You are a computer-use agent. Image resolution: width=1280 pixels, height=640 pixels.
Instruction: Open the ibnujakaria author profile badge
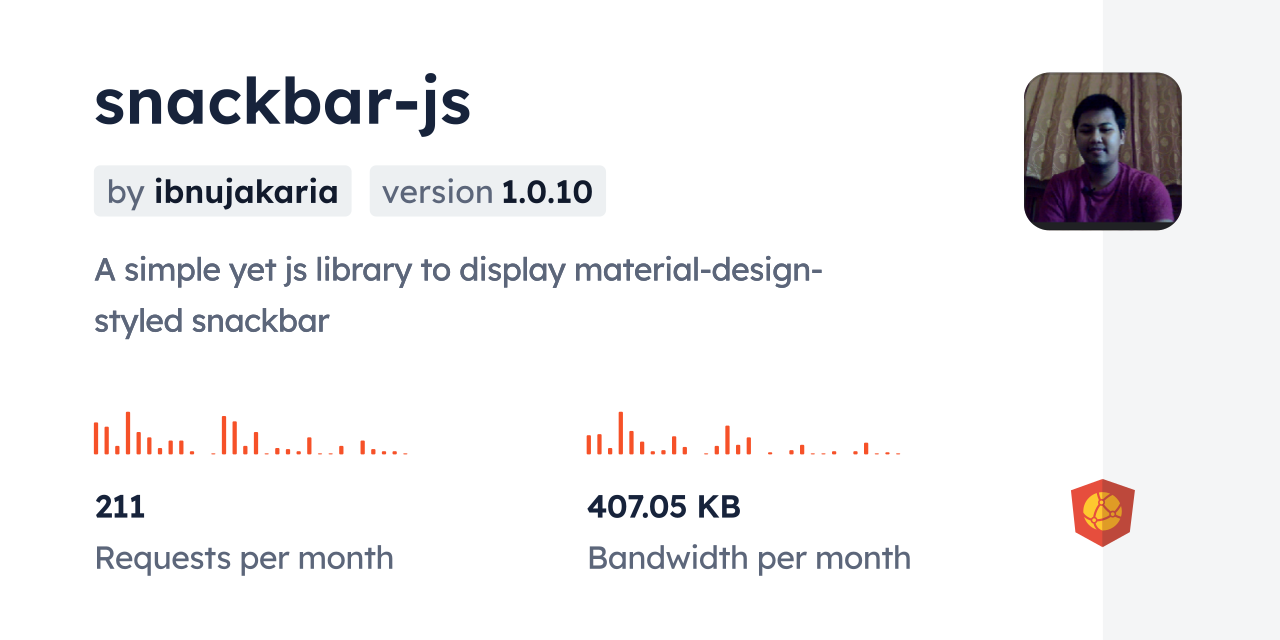(222, 191)
